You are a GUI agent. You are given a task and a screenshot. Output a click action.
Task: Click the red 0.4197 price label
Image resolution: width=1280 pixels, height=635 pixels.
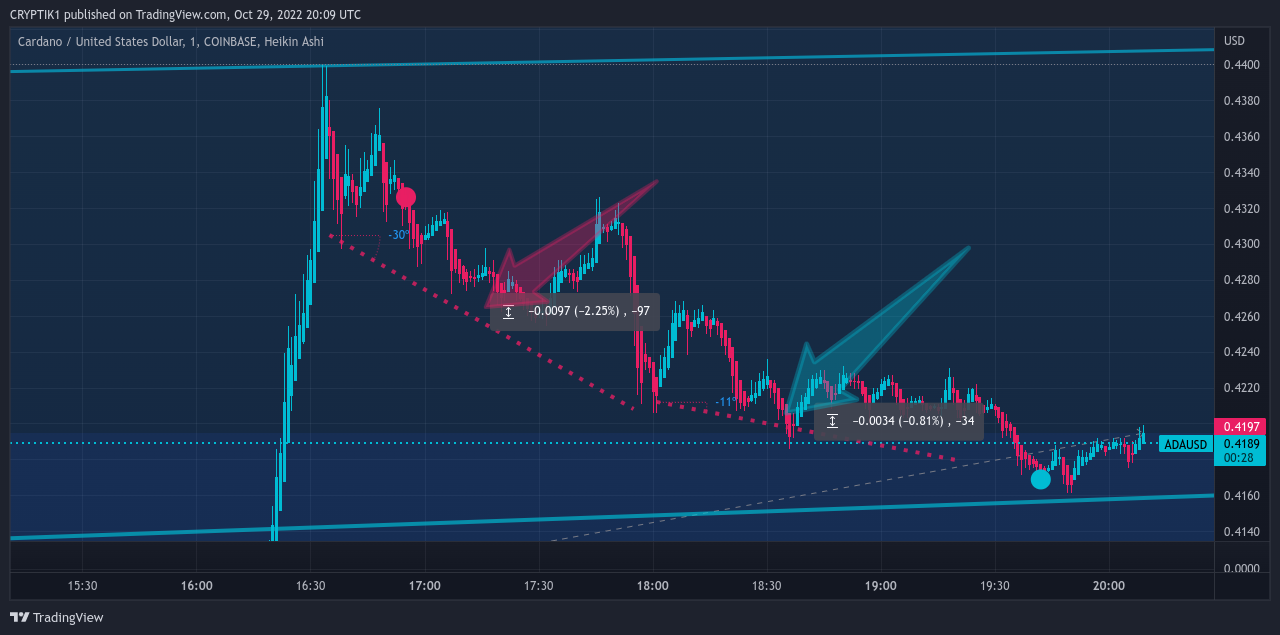pos(1239,427)
